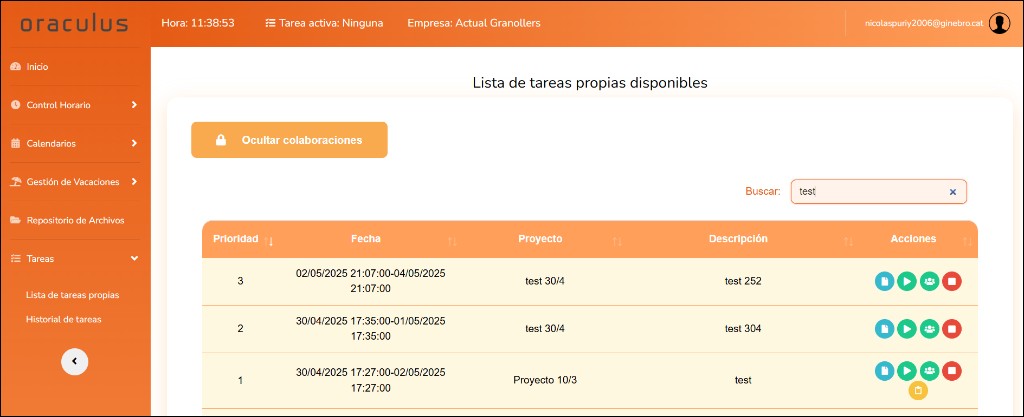Image resolution: width=1024 pixels, height=417 pixels.
Task: Open collaborators icon for Proyecto 10/3 row
Action: tap(929, 371)
